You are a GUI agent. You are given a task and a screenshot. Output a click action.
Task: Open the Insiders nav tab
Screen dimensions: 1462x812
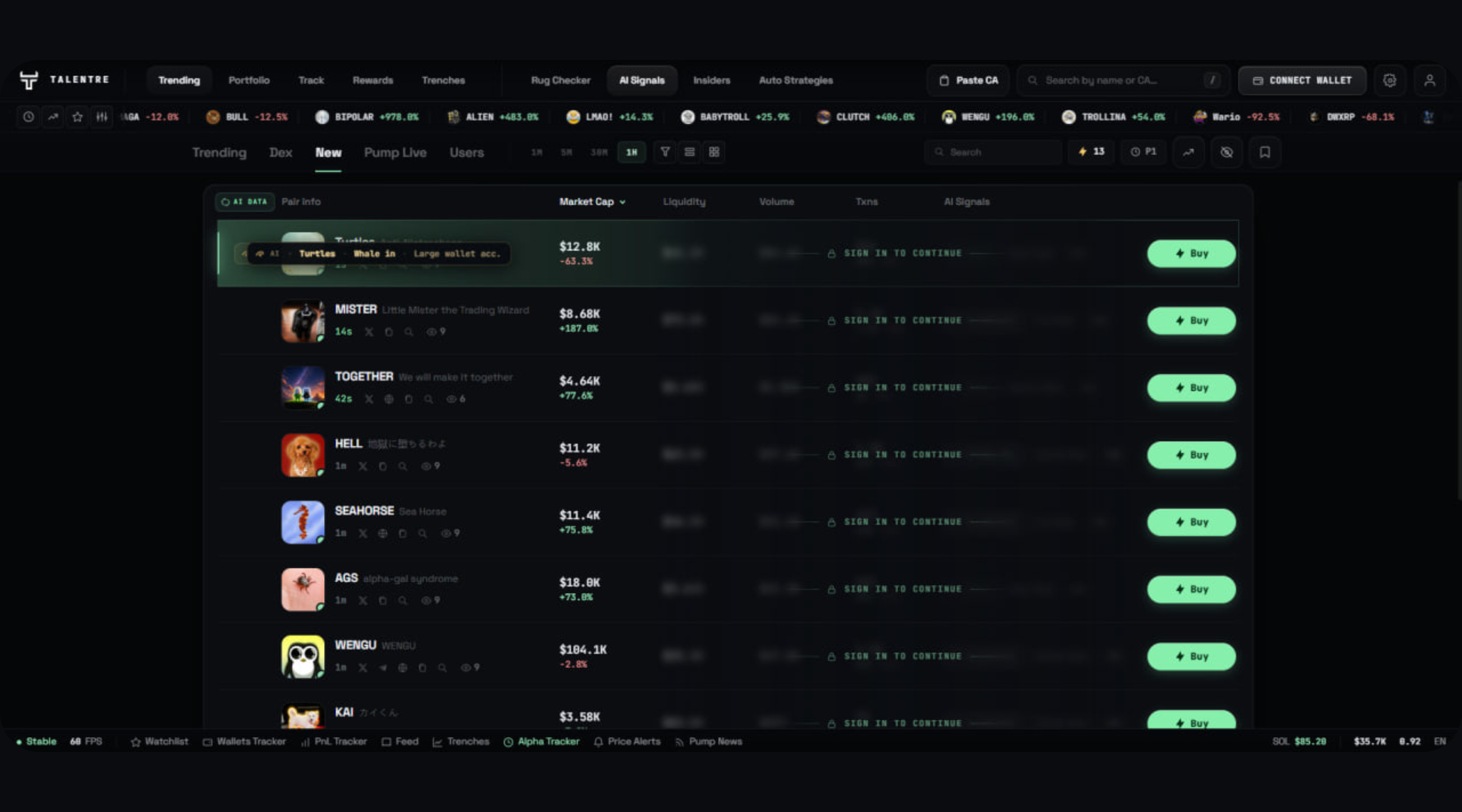pos(712,80)
